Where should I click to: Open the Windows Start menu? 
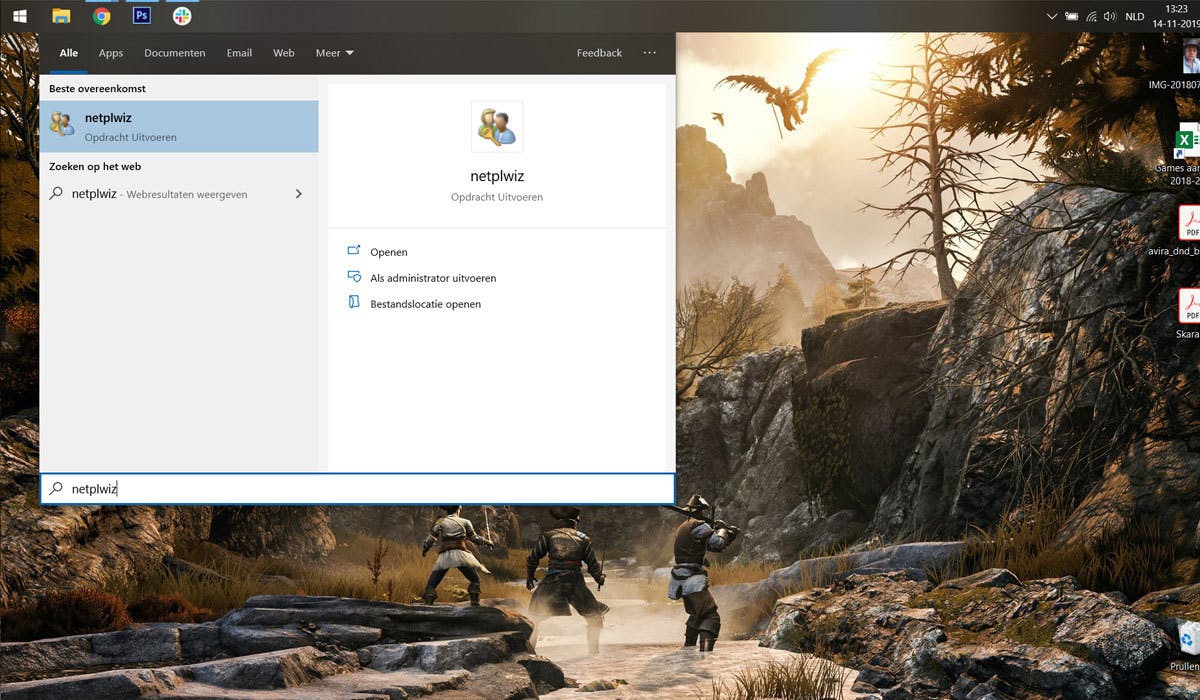point(19,15)
